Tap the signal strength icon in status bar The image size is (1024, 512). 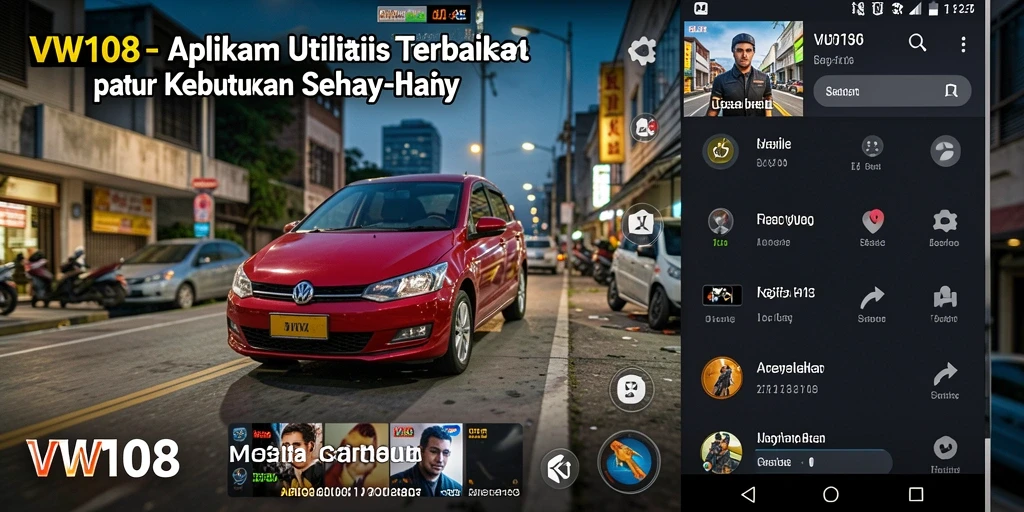[916, 8]
